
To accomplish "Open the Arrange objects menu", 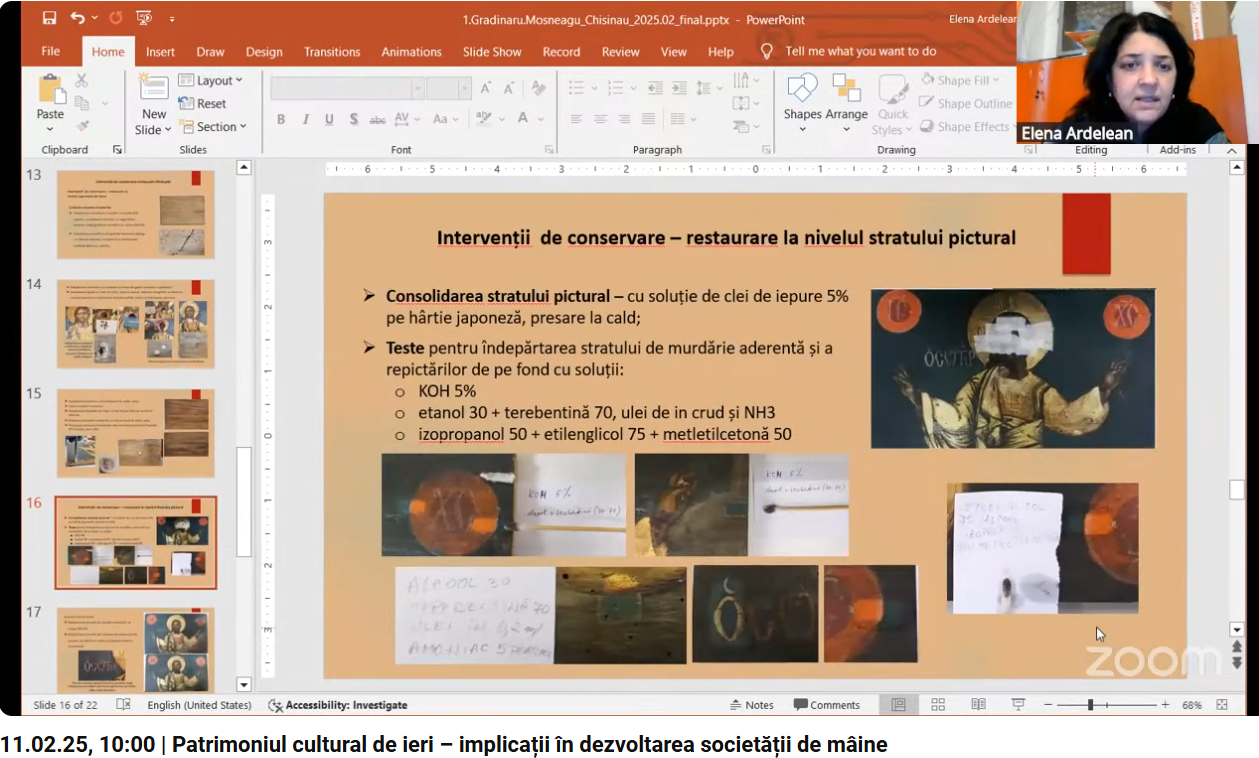I will click(x=846, y=104).
